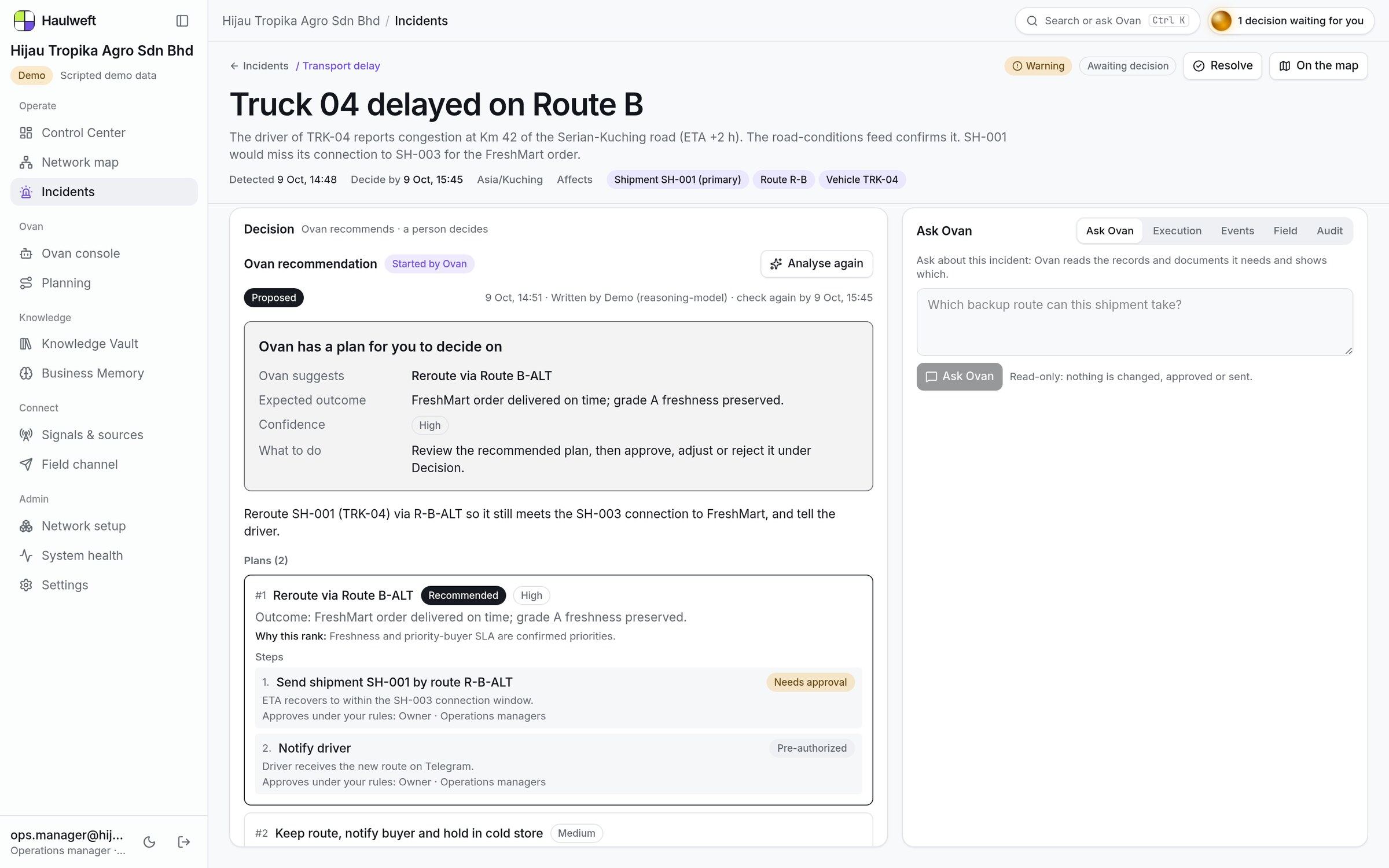The height and width of the screenshot is (868, 1389).
Task: Click the backup route question text area
Action: point(1134,322)
